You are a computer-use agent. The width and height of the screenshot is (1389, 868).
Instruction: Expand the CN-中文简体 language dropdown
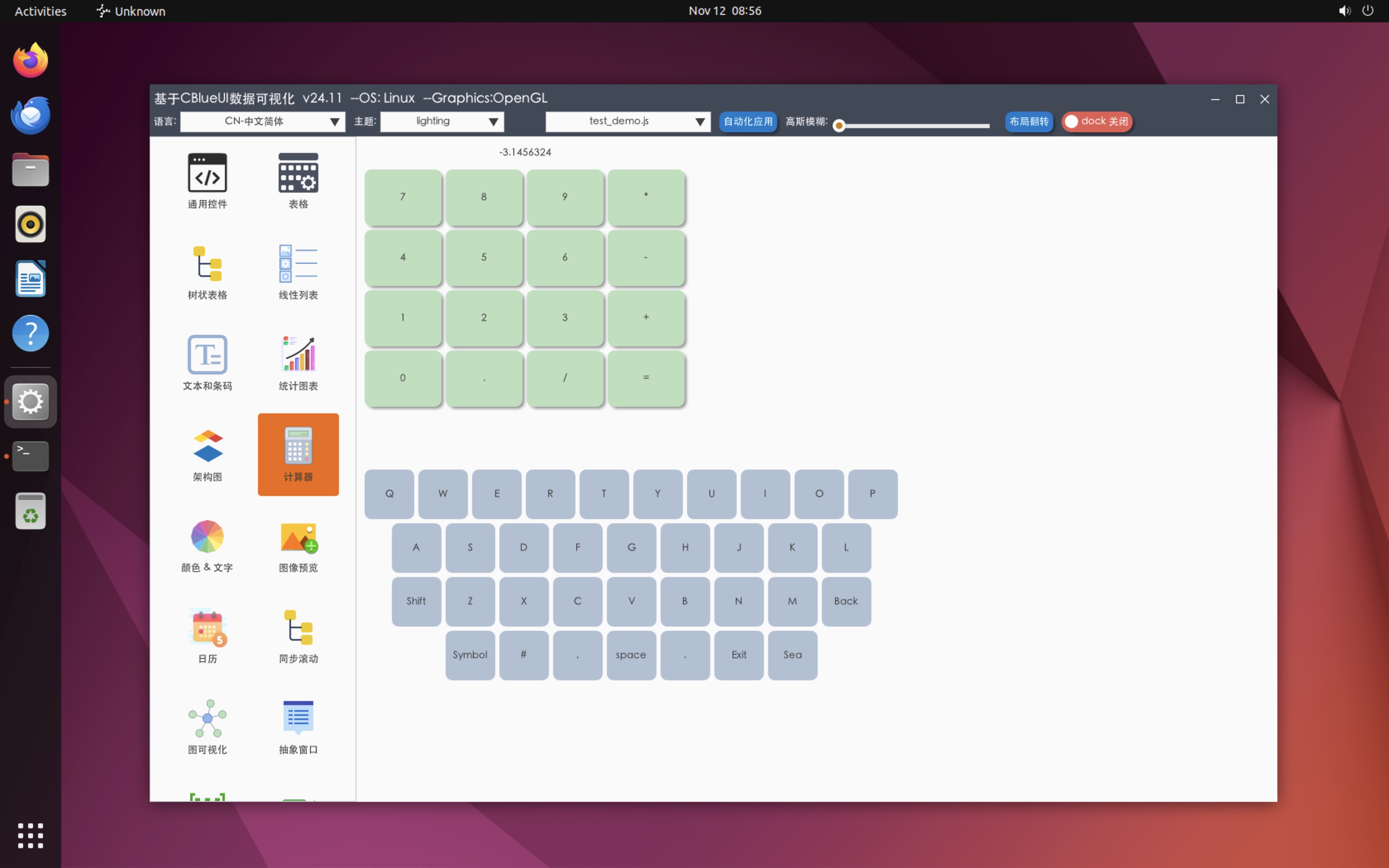[263, 122]
